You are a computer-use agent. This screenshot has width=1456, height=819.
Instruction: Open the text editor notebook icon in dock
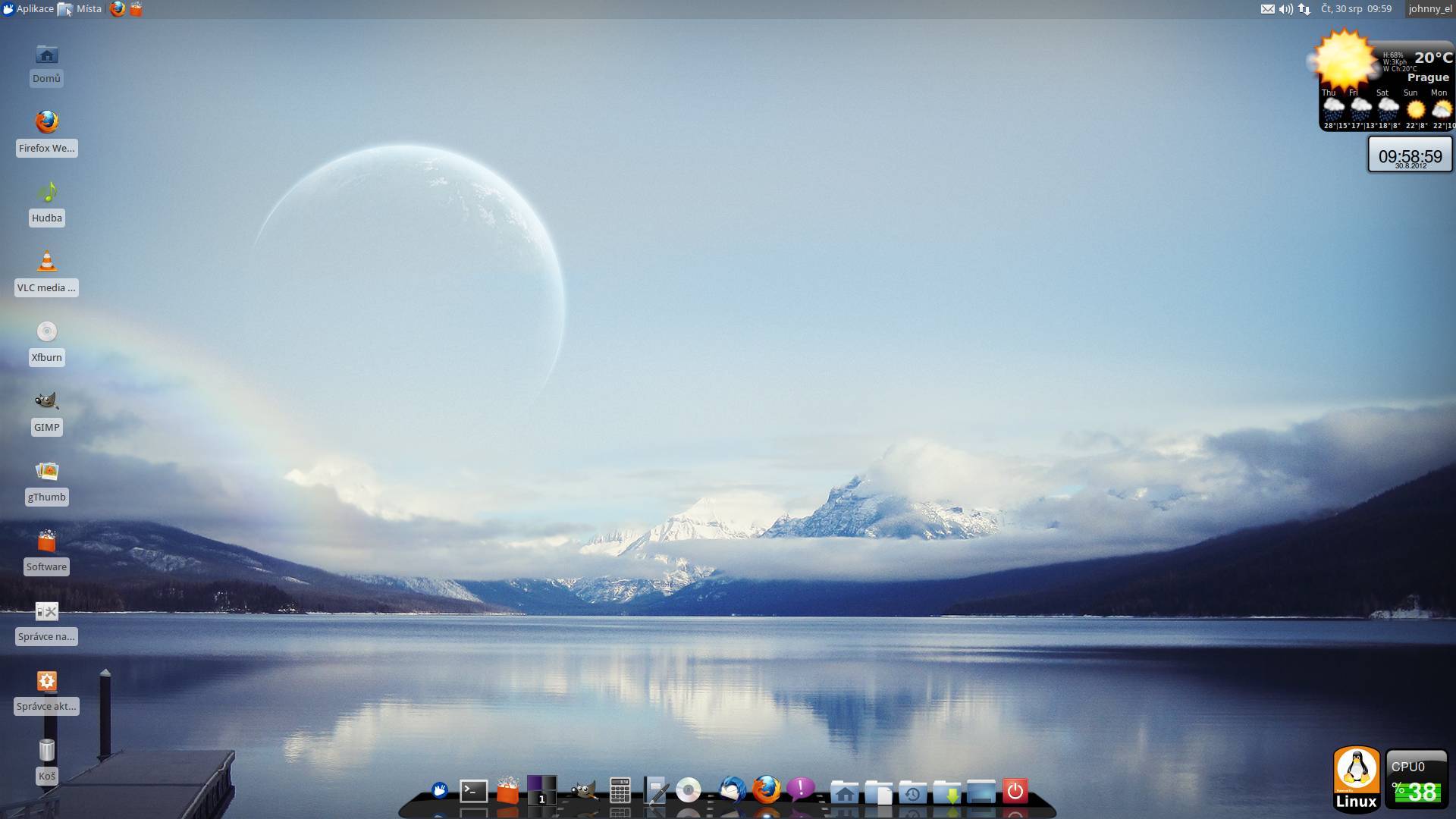(655, 790)
